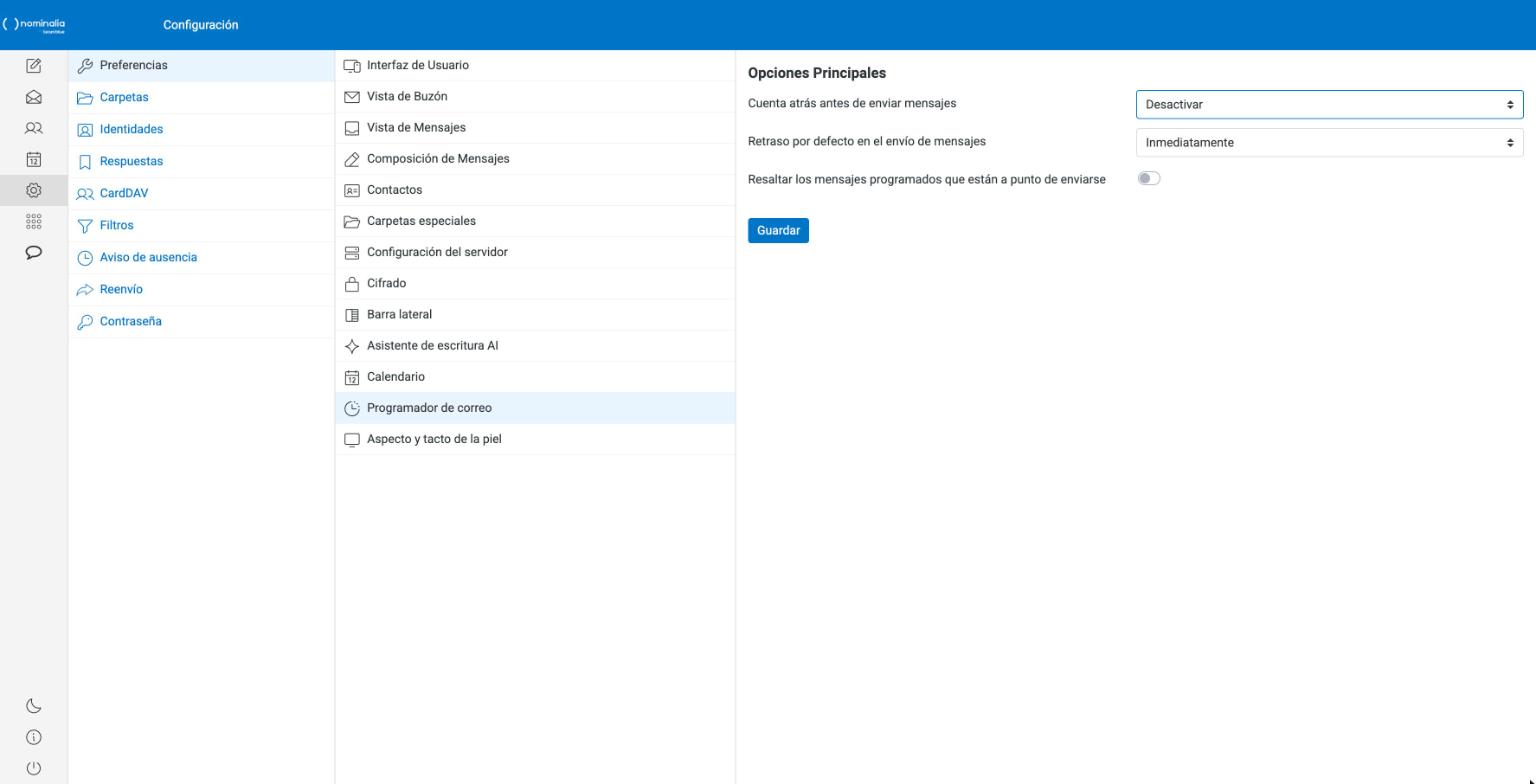The image size is (1536, 784).
Task: Open Reenvío settings section
Action: tap(201, 289)
